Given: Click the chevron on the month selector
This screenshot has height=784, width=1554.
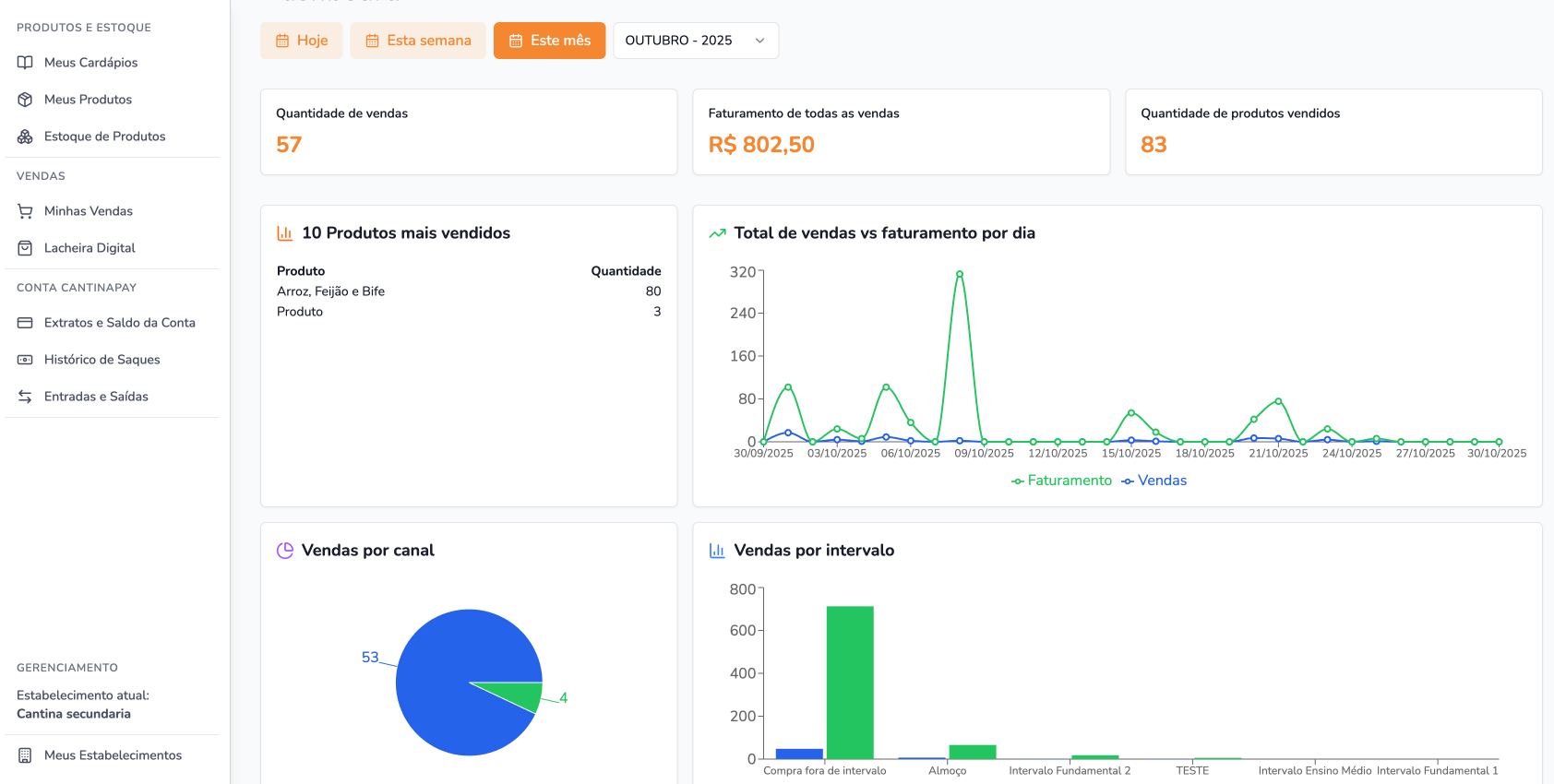Looking at the screenshot, I should [x=759, y=41].
